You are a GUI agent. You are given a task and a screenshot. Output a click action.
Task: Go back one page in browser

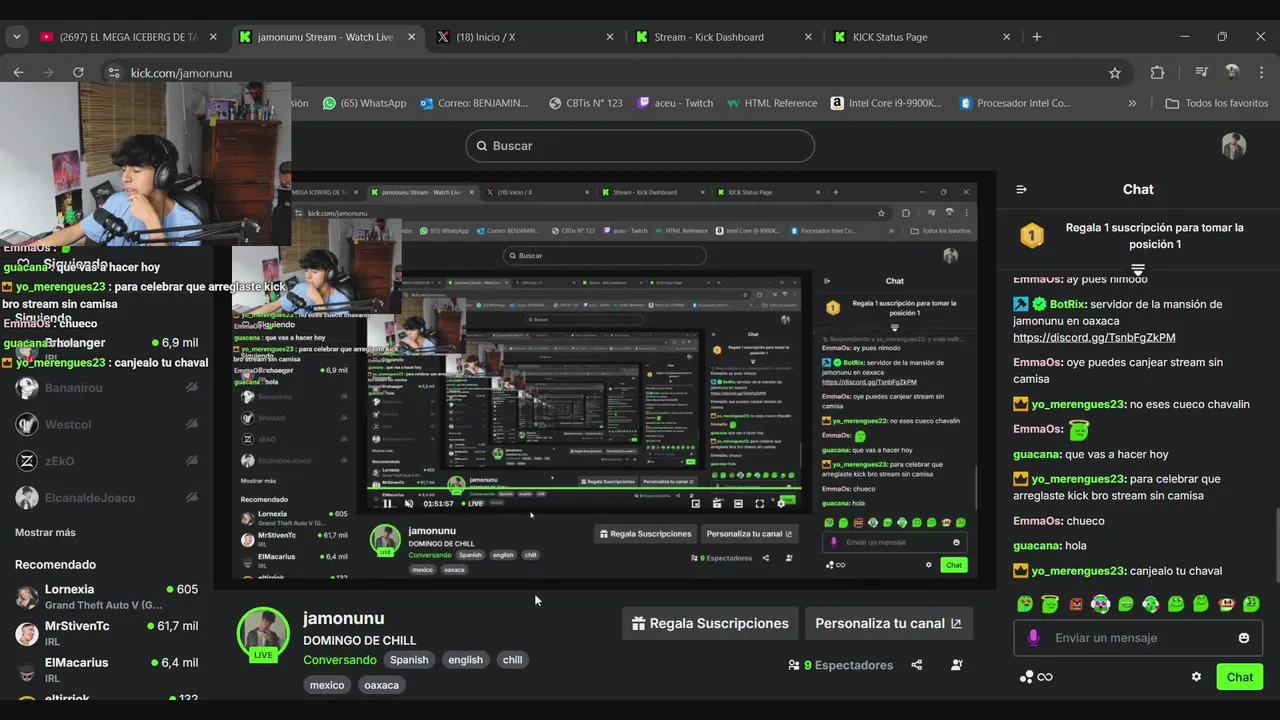pyautogui.click(x=18, y=73)
